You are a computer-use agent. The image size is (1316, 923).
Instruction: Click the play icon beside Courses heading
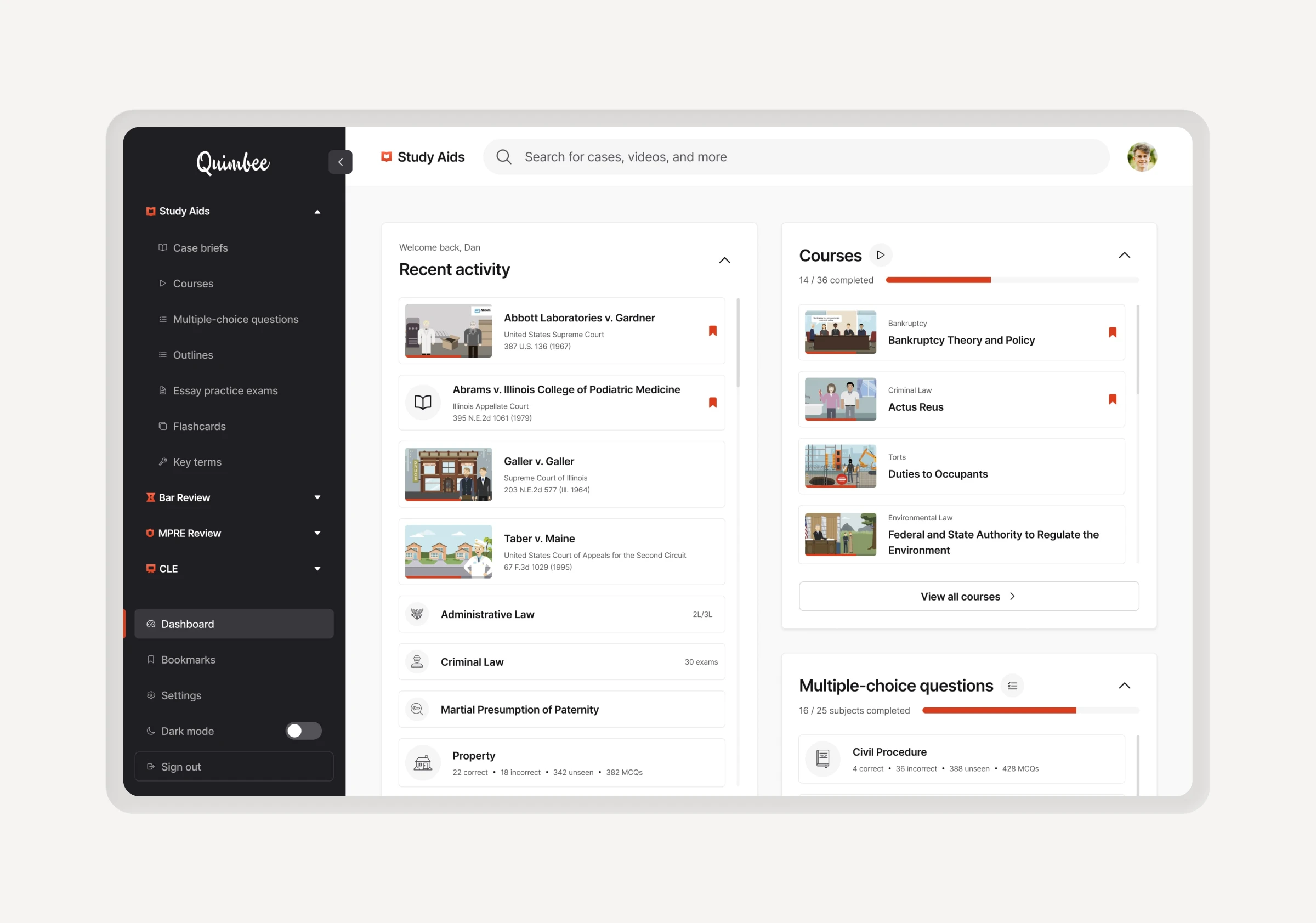pyautogui.click(x=881, y=255)
